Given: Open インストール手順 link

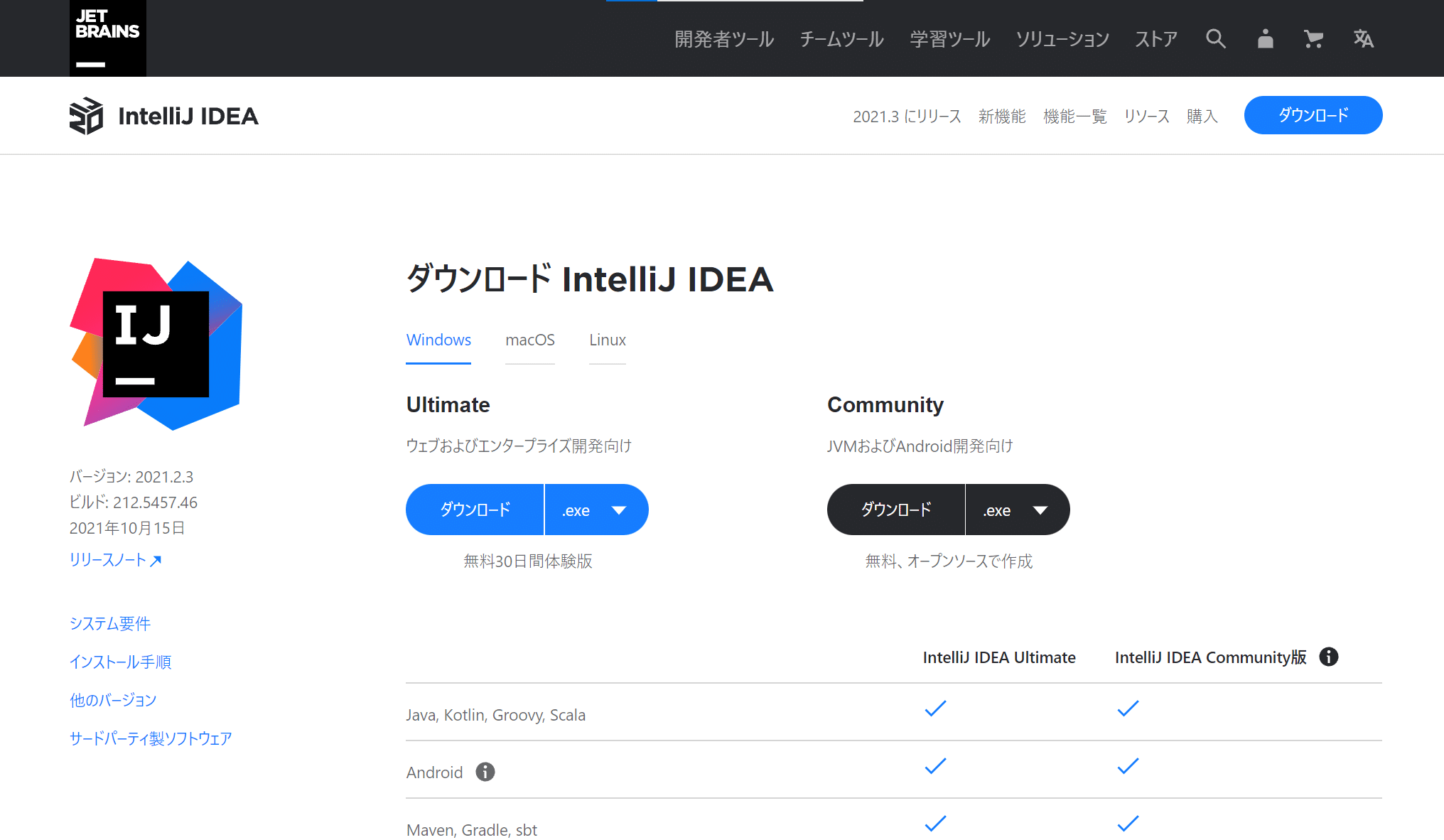Looking at the screenshot, I should click(120, 662).
